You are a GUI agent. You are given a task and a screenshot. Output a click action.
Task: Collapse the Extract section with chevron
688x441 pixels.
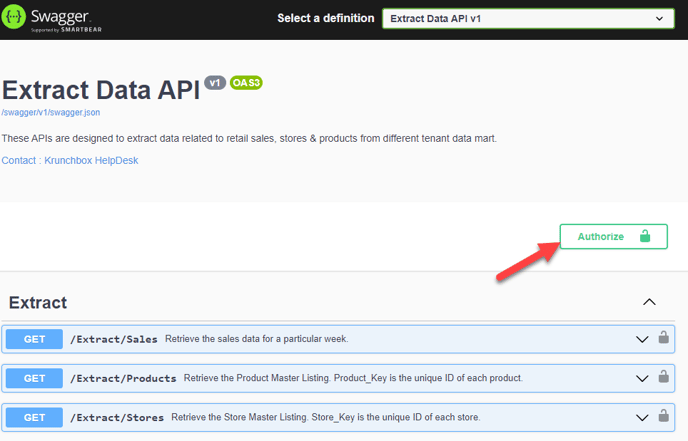point(649,302)
